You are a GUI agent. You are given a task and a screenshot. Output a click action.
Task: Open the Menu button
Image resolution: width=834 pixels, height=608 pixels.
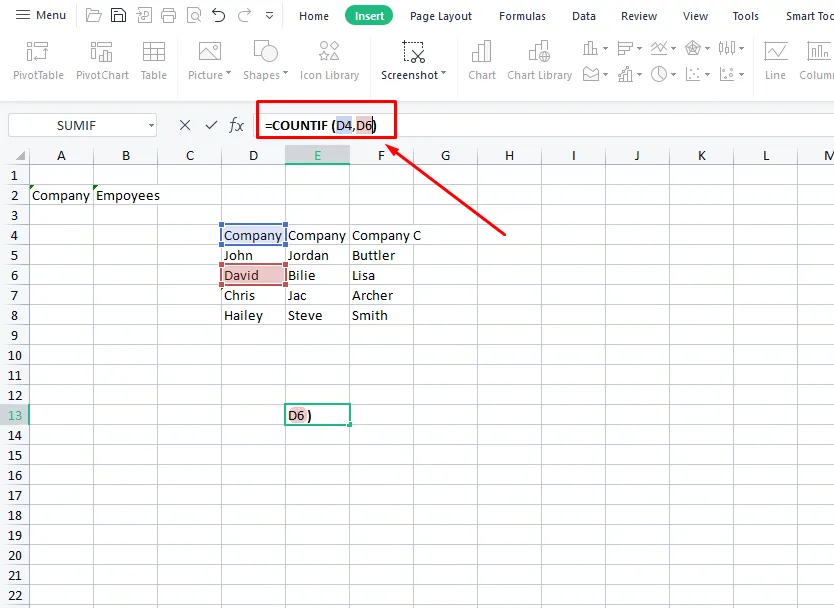(40, 16)
